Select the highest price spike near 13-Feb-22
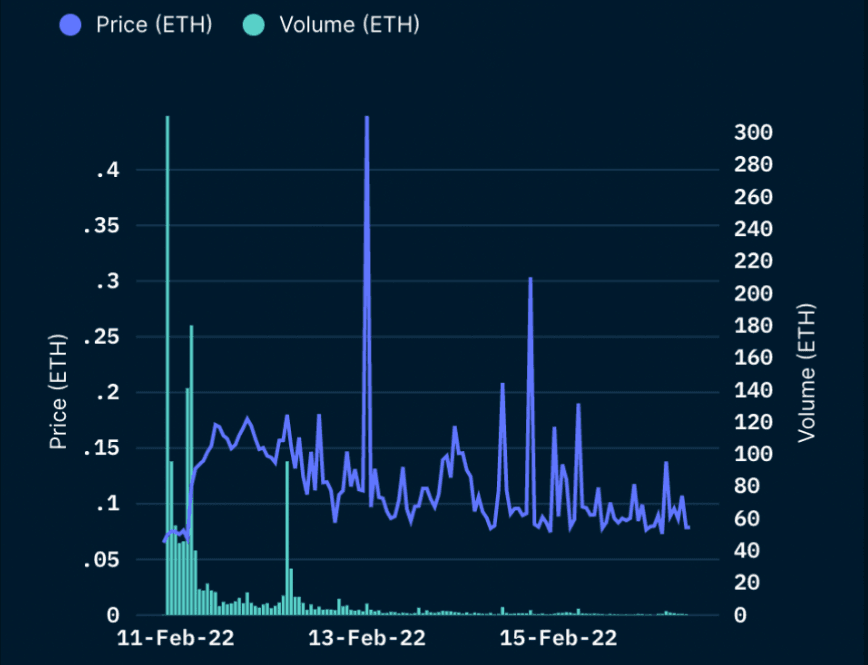Image resolution: width=868 pixels, height=665 pixels. point(367,118)
